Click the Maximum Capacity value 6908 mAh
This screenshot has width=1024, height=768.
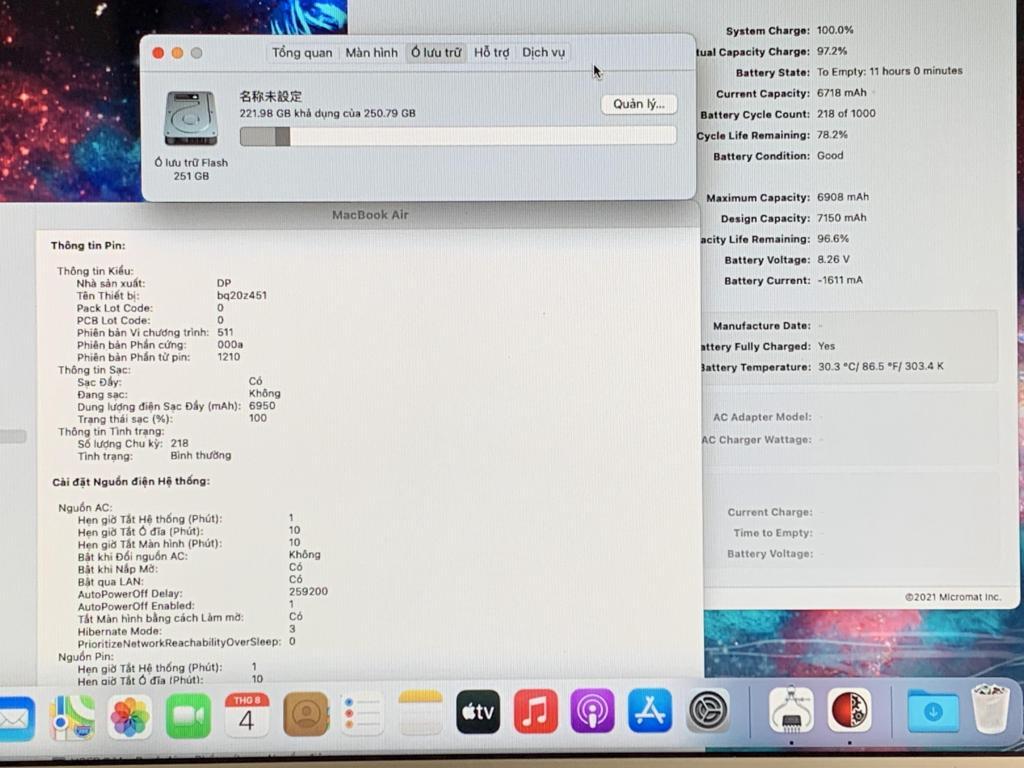tap(842, 197)
